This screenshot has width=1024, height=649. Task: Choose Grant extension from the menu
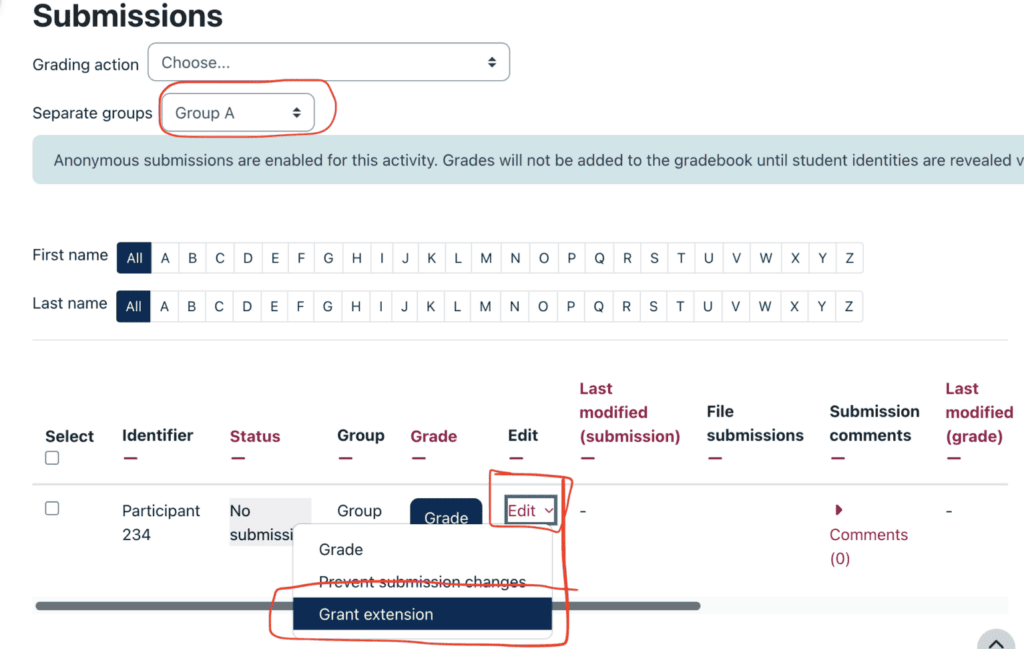[422, 614]
